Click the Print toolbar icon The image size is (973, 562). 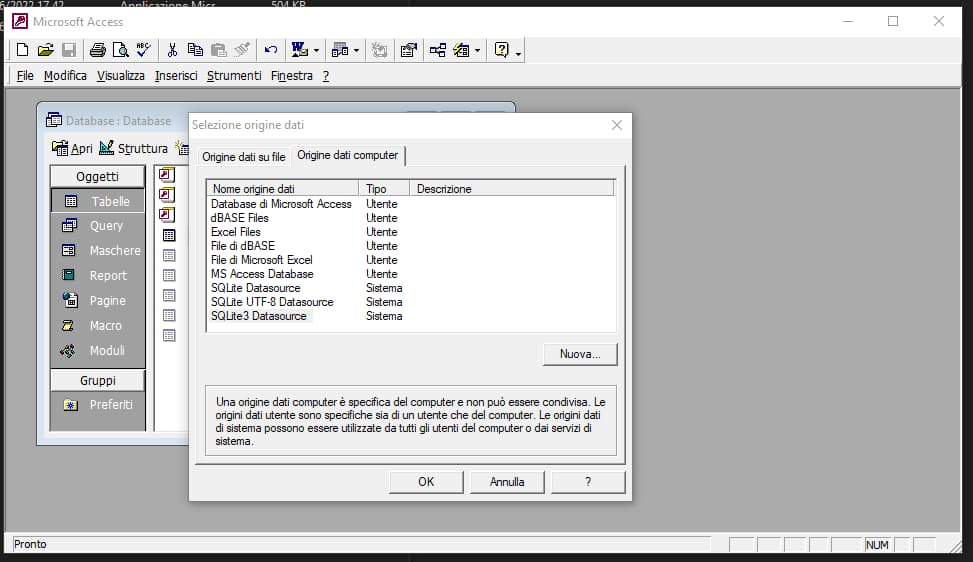[97, 50]
